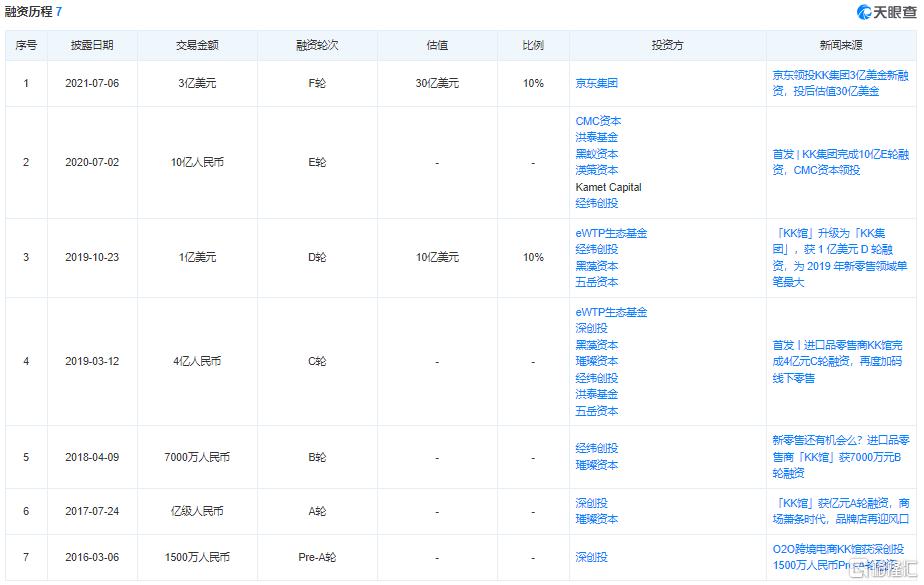
Task: Select the 1500万人民币 transaction amount
Action: [197, 557]
